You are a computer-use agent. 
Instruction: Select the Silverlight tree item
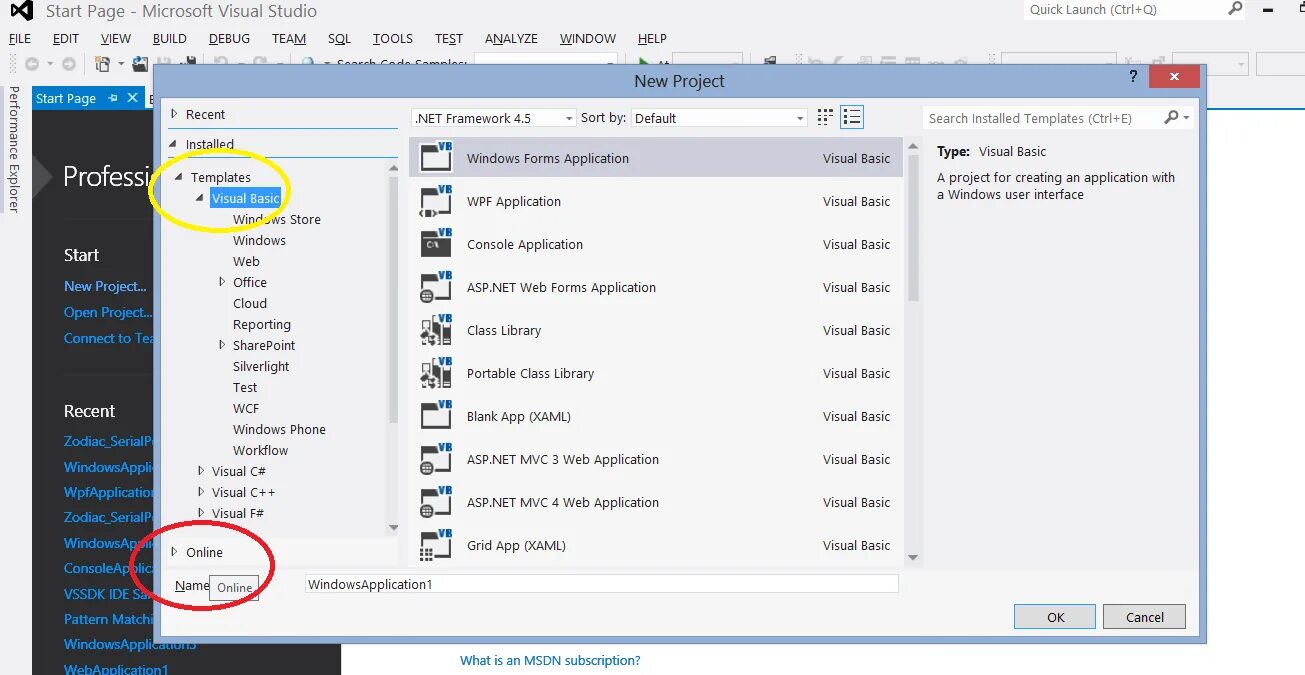click(x=261, y=366)
